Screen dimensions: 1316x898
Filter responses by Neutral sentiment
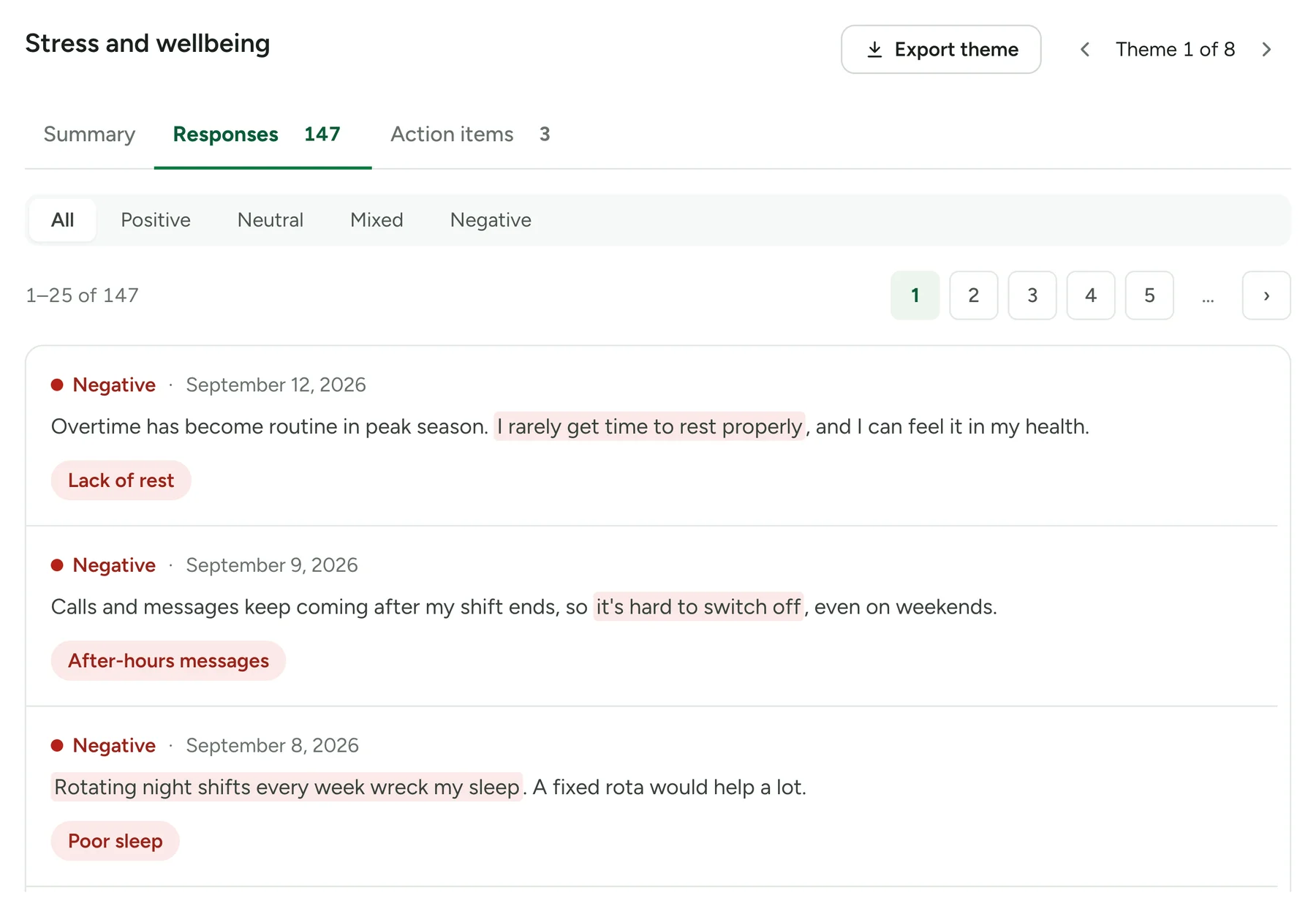coord(271,220)
